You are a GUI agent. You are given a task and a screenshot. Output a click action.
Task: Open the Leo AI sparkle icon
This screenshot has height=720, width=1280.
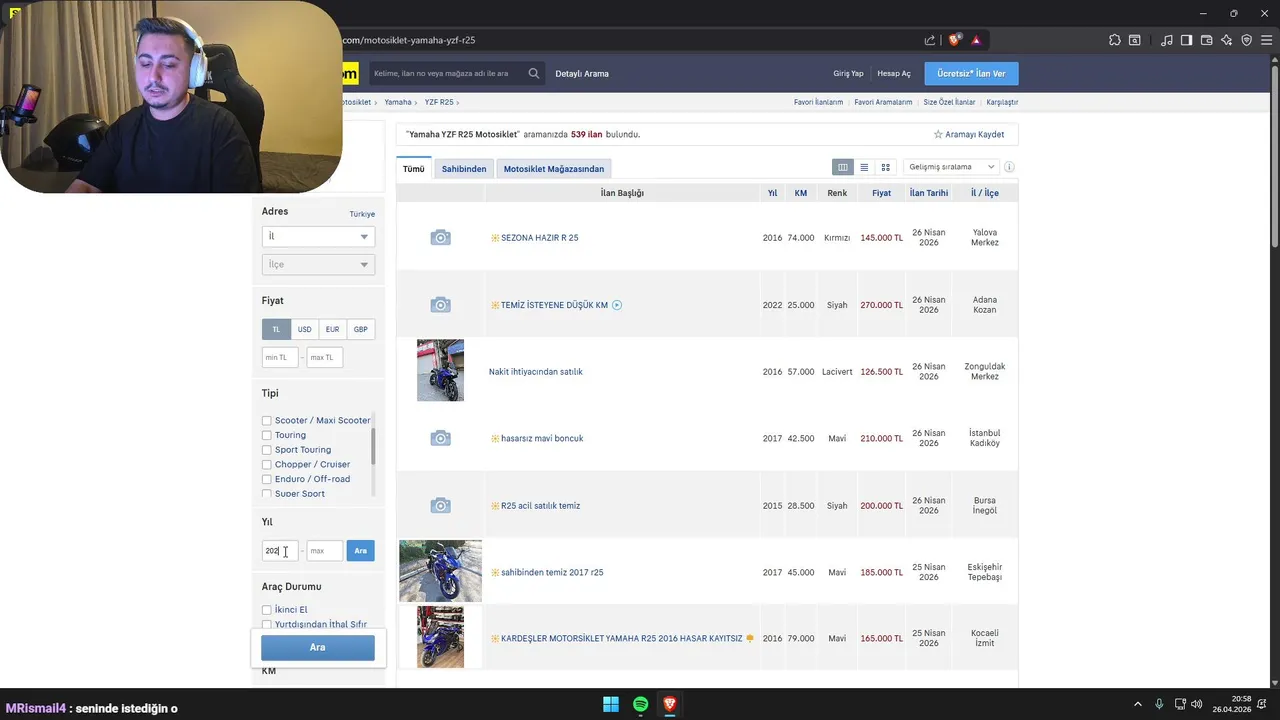[x=1227, y=40]
